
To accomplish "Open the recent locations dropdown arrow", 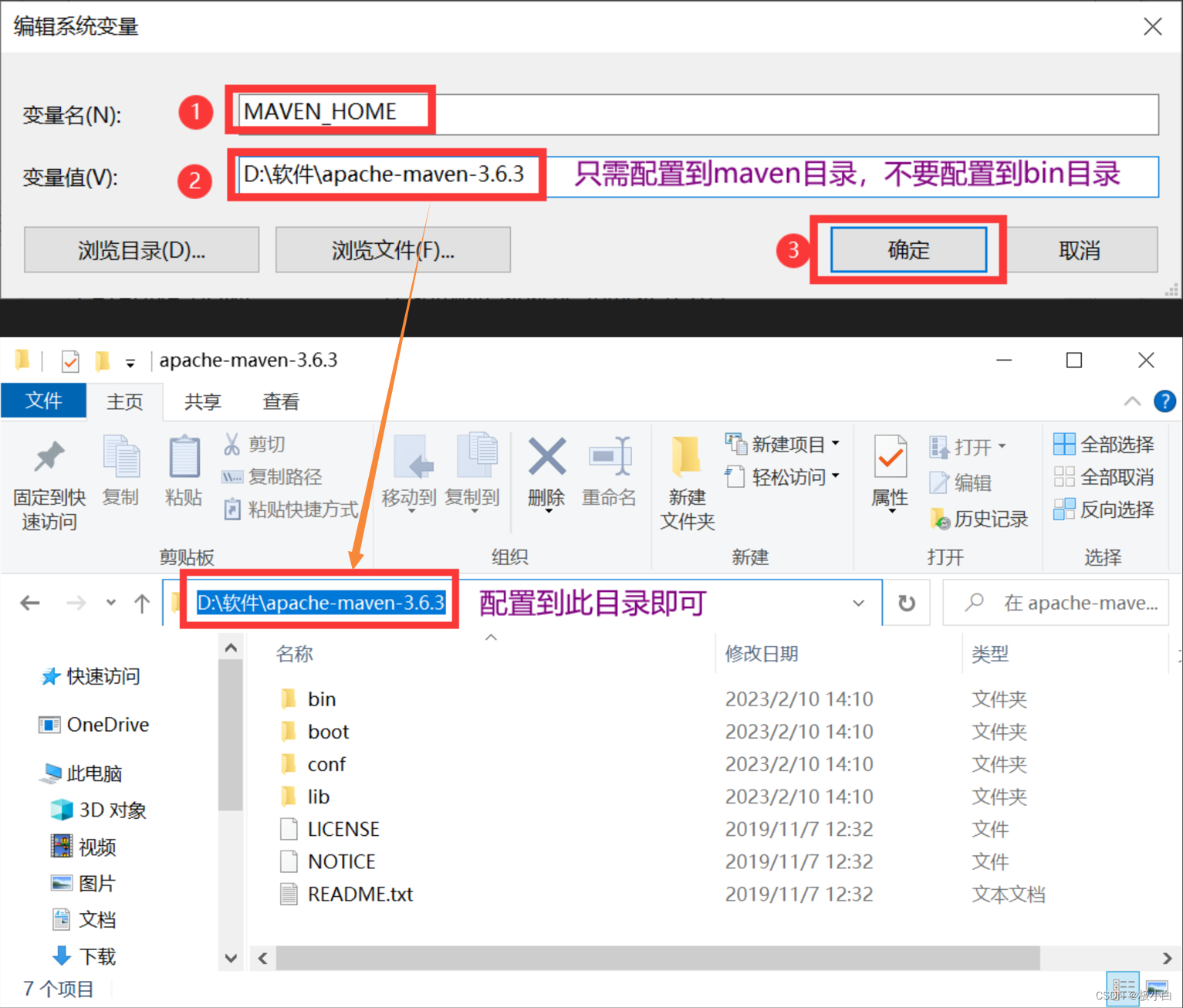I will pos(111,603).
